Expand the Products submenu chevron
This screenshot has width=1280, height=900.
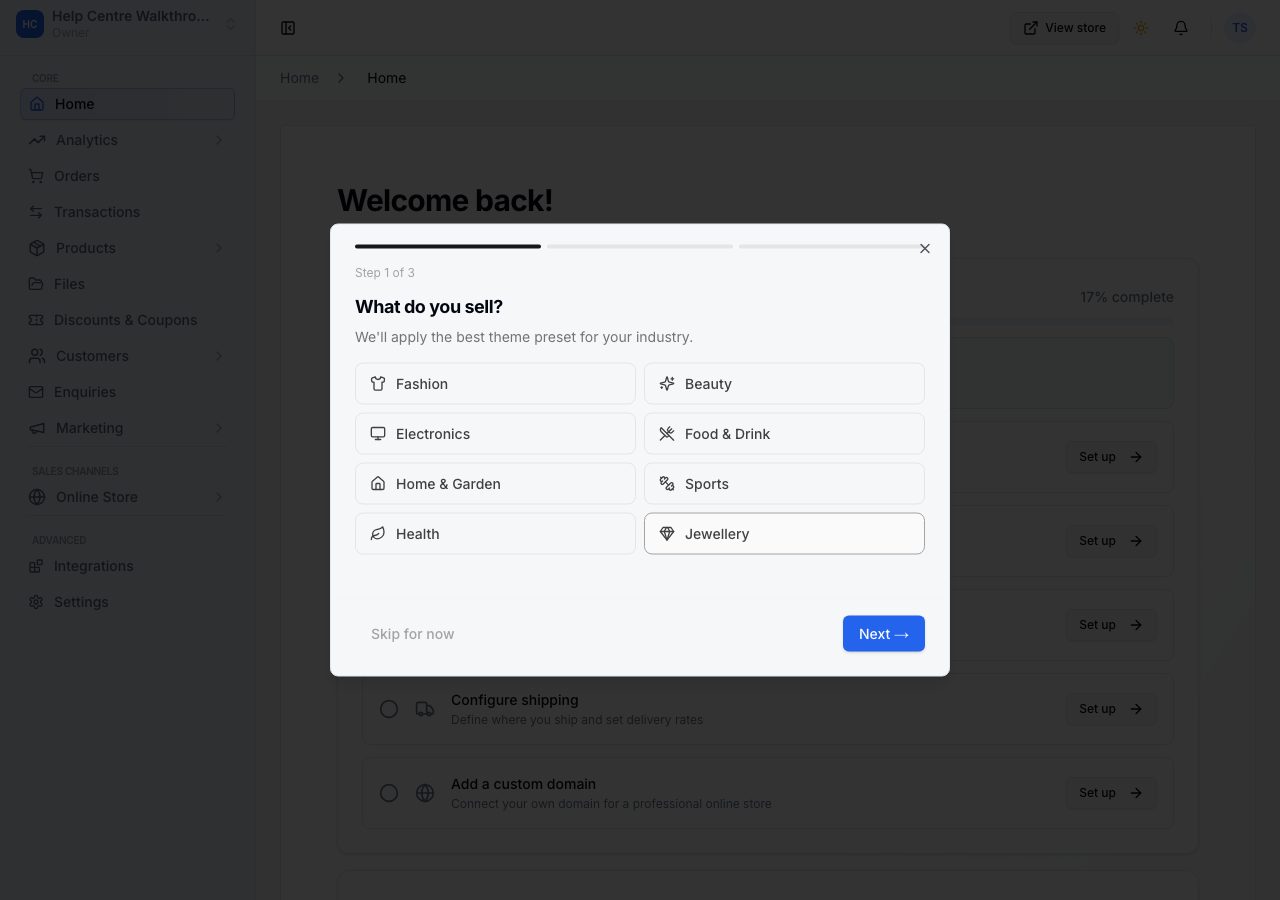[x=219, y=248]
